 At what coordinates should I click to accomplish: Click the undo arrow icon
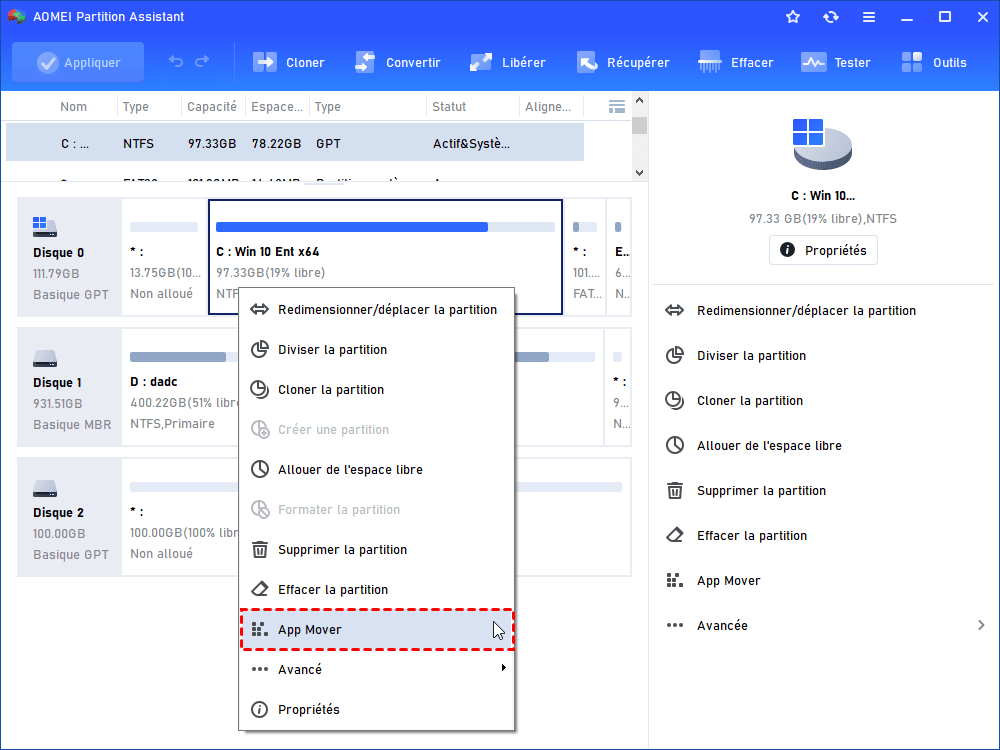pos(176,62)
